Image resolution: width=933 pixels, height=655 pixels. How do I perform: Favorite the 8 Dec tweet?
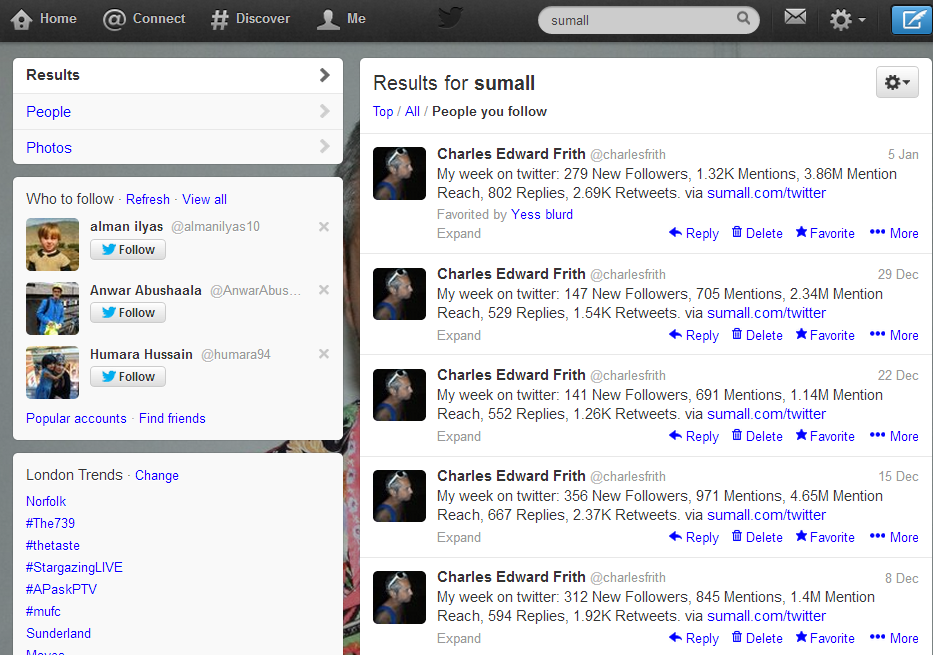(825, 639)
